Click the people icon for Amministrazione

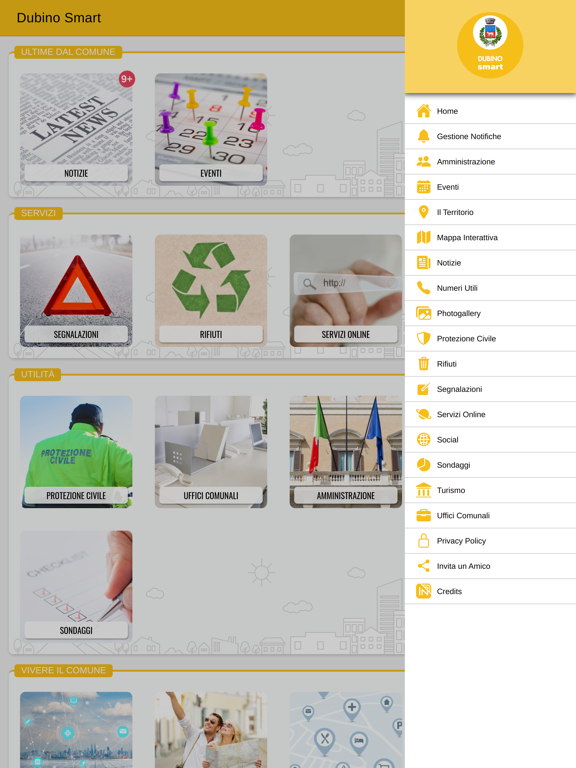coord(423,162)
